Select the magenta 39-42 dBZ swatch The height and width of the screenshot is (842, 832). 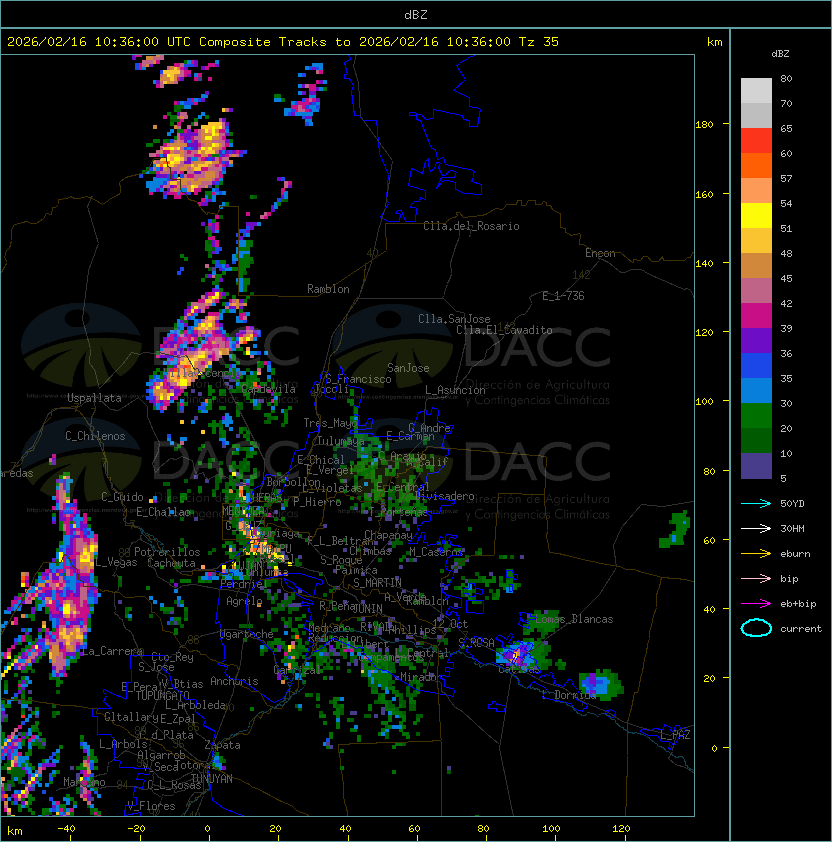[x=756, y=316]
